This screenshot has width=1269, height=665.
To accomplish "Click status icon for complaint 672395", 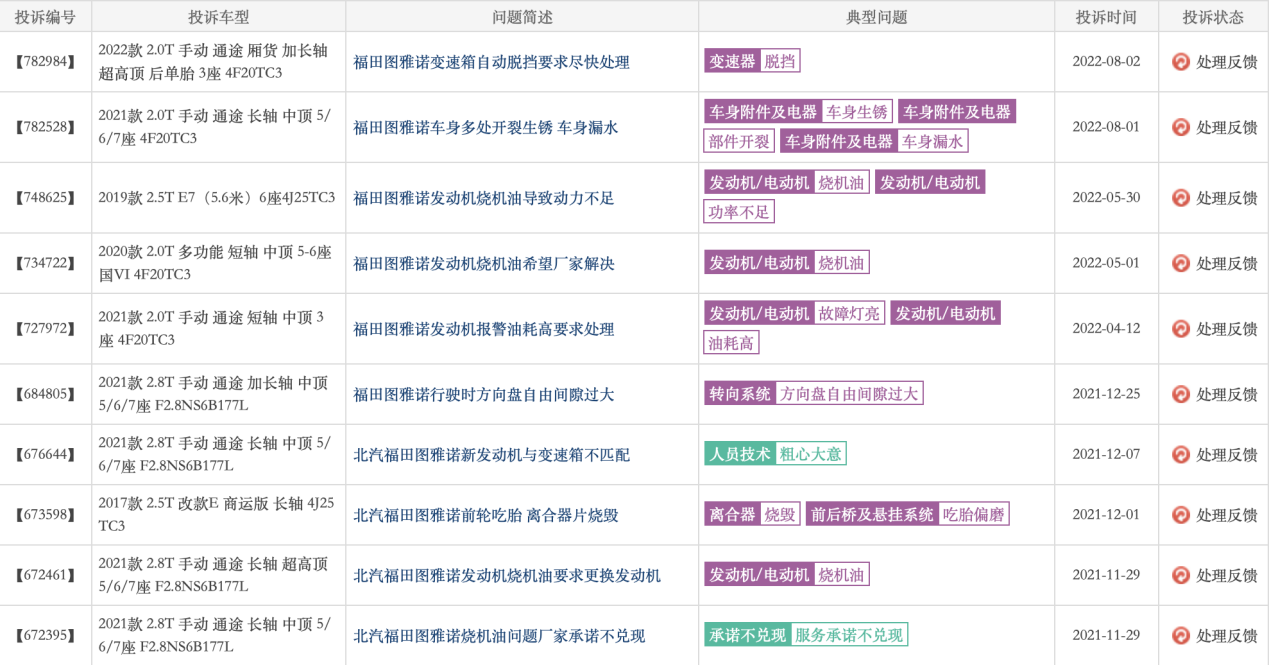I will (1181, 635).
